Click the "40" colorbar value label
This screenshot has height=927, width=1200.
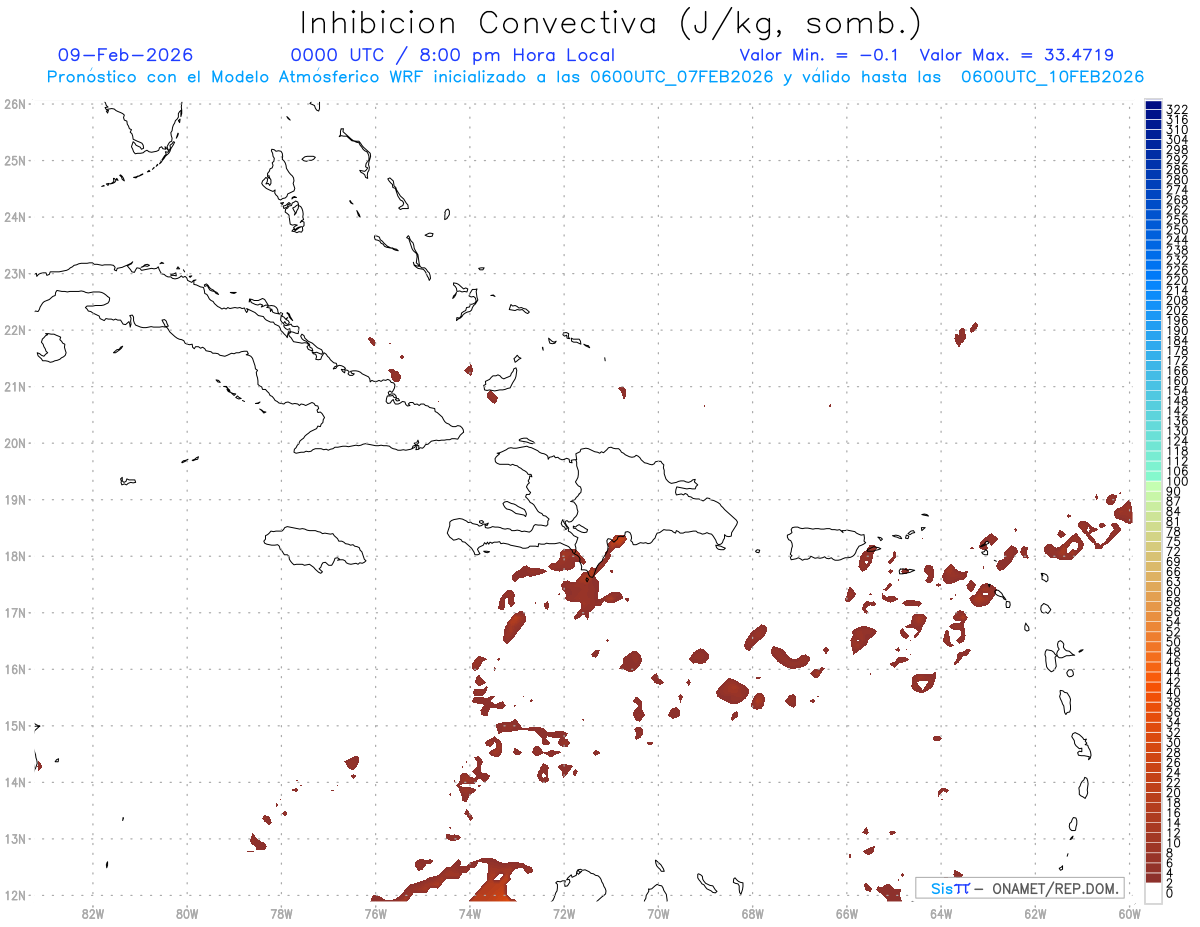[1174, 691]
